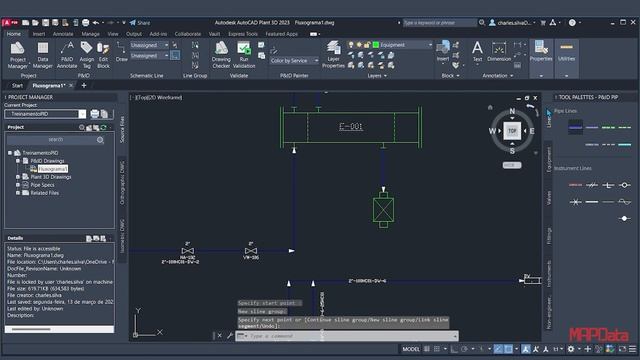Click the new drawing plus tab button
This screenshot has height=360, width=640.
[84, 85]
